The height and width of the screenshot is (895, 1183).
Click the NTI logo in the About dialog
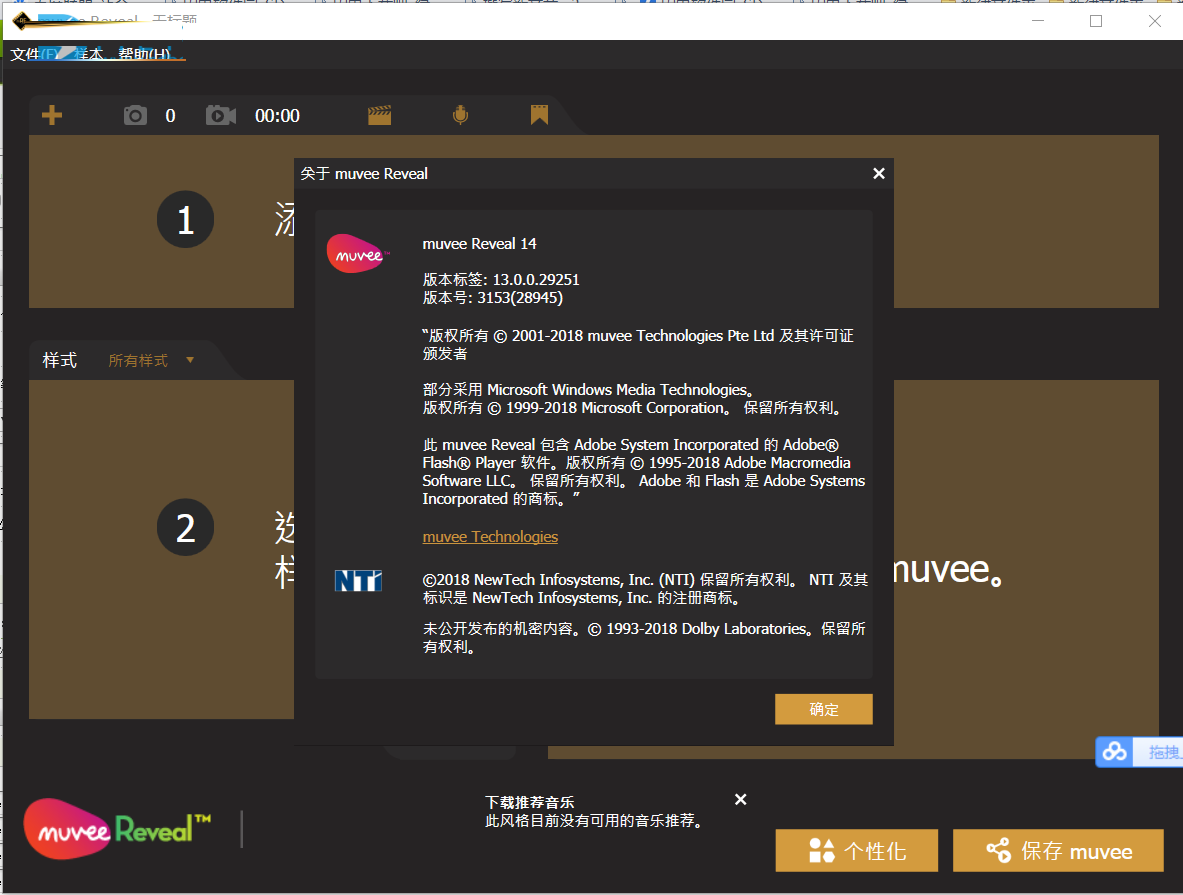pos(358,581)
